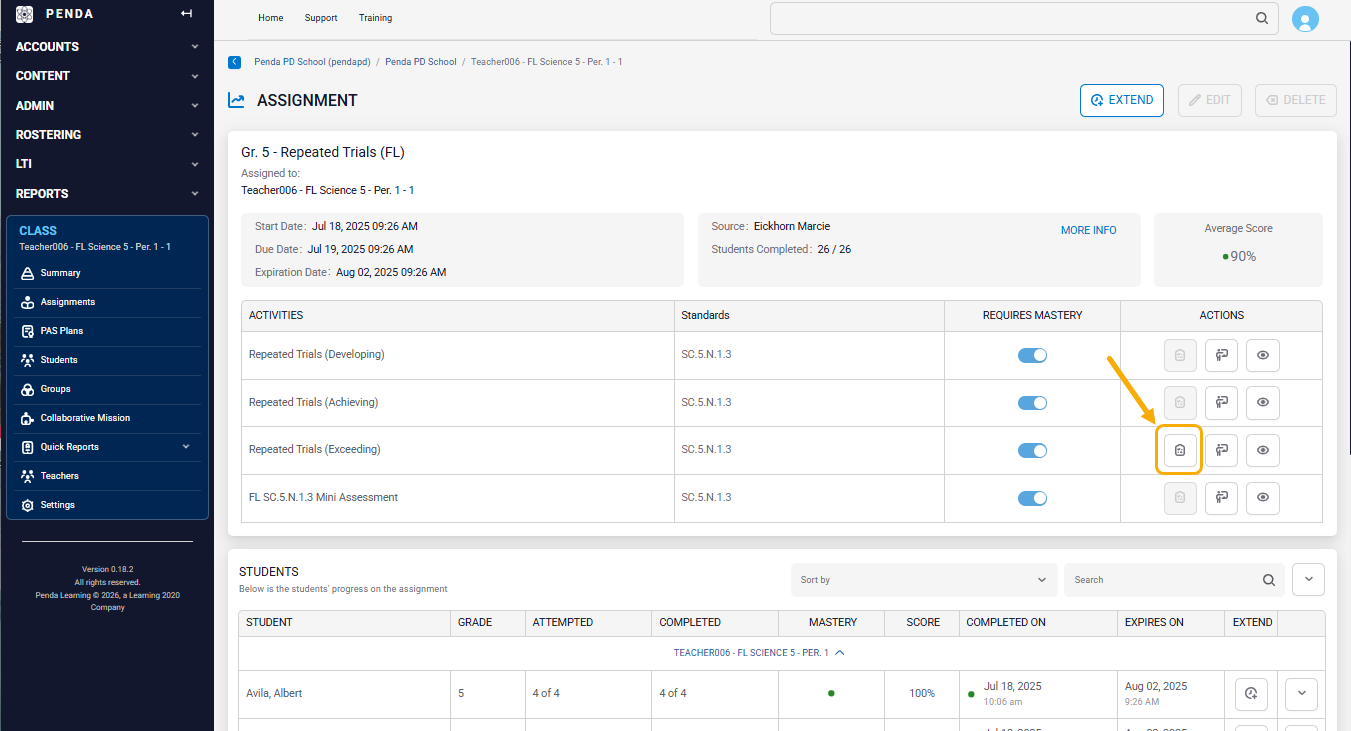The image size is (1351, 731).
Task: Click the breadcrumb back arrow icon
Action: [x=235, y=62]
